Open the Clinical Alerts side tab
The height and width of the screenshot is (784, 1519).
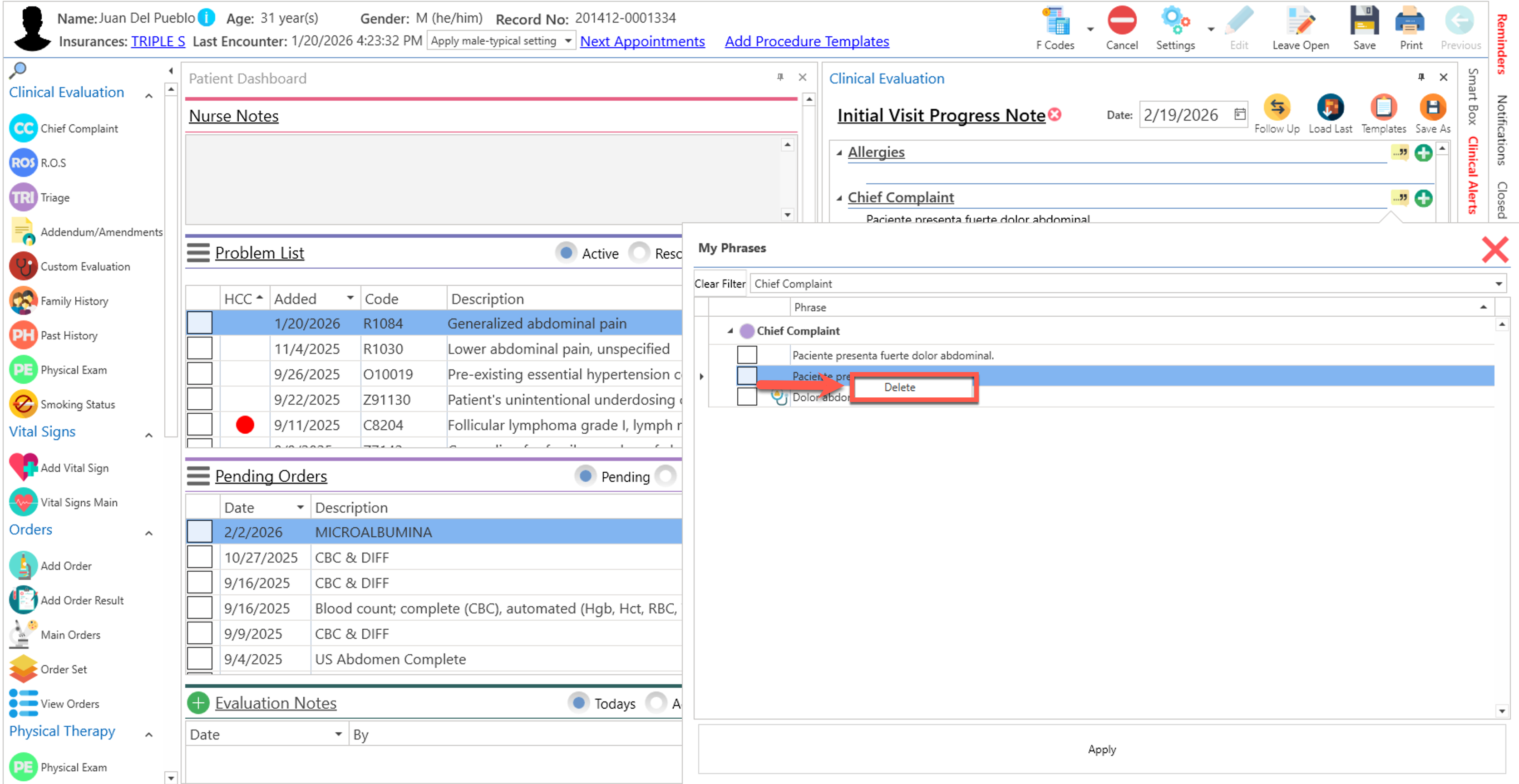pos(1473,175)
